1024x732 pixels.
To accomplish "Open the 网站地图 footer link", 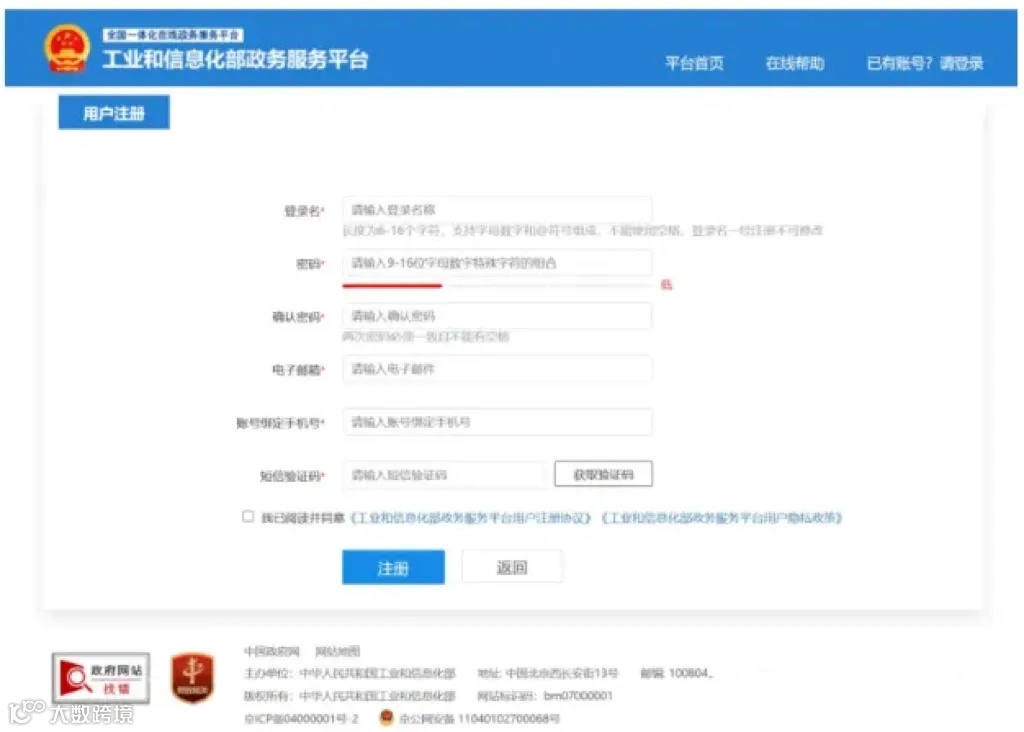I will [x=337, y=651].
